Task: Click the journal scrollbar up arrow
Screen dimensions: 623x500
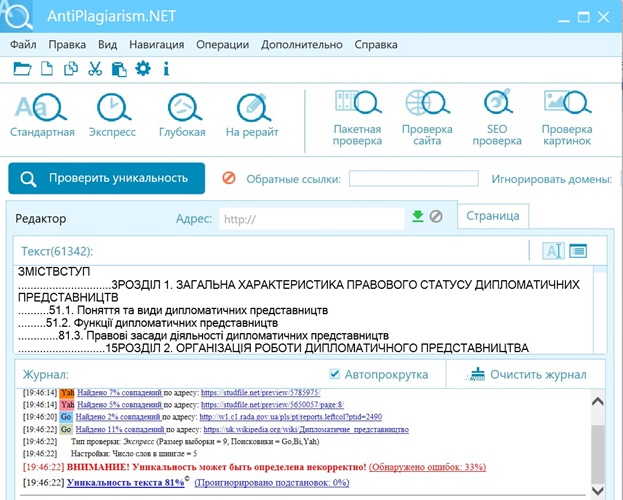Action: 598,401
